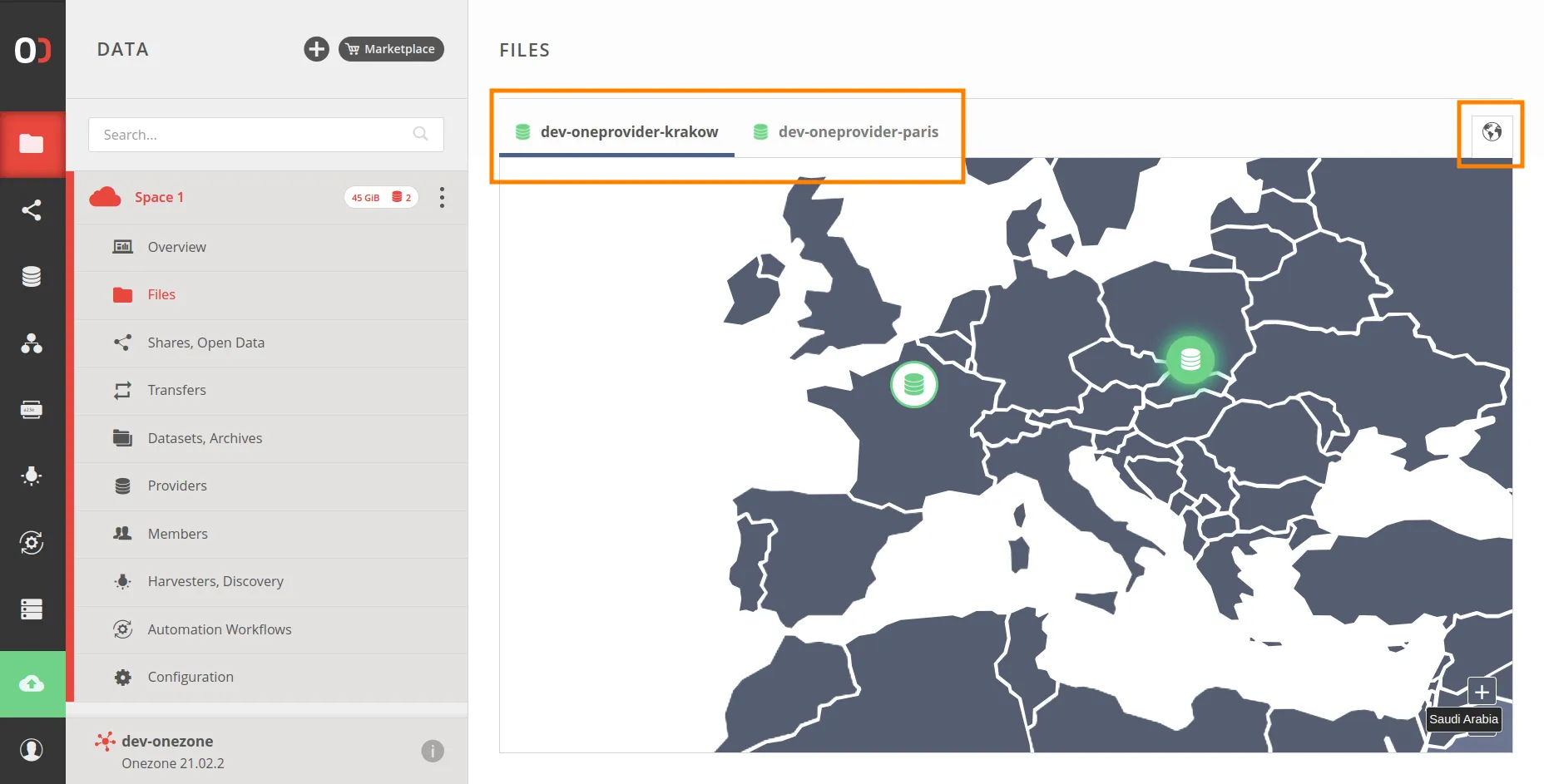Collapse the Space 1 entry
Viewport: 1544px width, 784px height.
[x=159, y=197]
